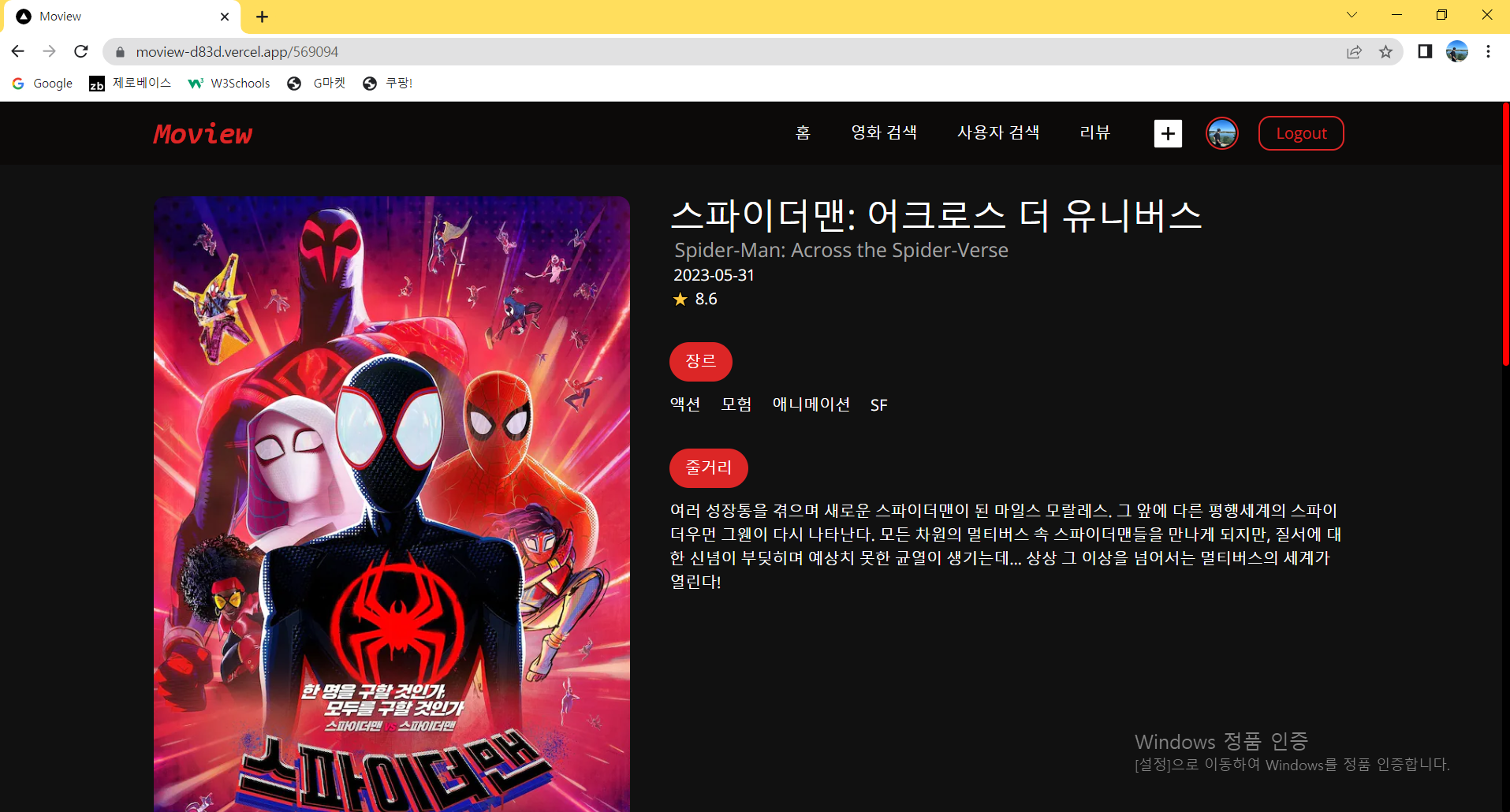The height and width of the screenshot is (812, 1510).
Task: Click the browser back arrow
Action: 17,51
